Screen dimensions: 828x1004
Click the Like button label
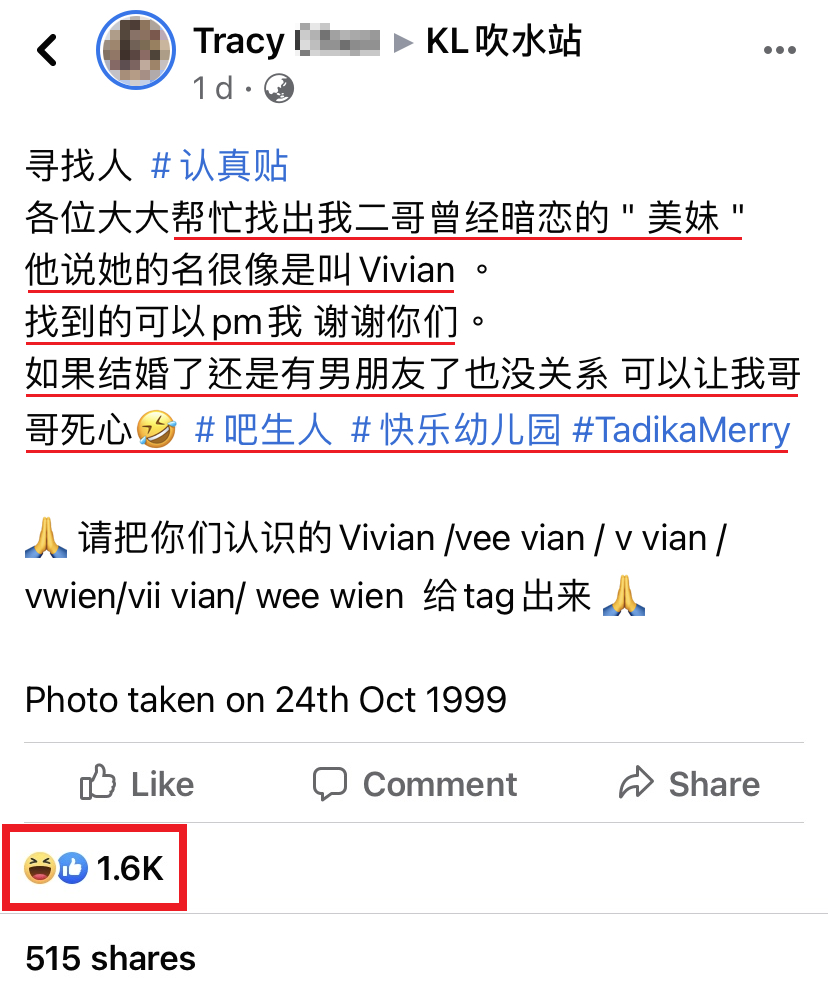[x=163, y=784]
